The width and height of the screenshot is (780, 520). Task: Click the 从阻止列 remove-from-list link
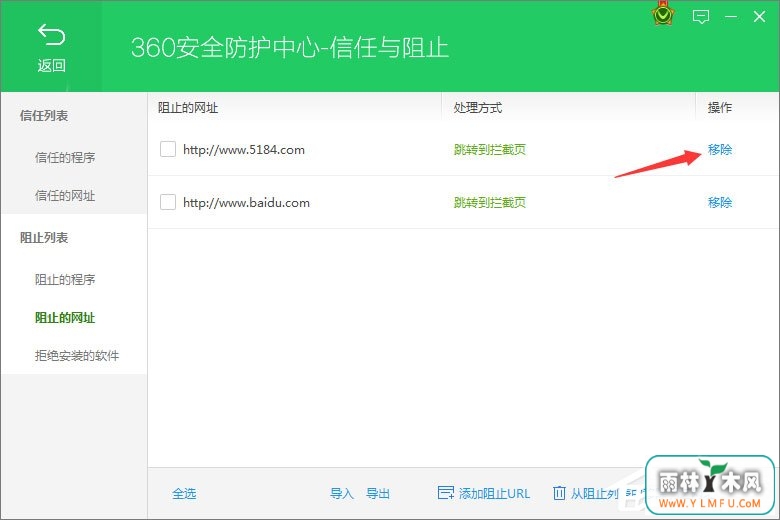pos(594,494)
